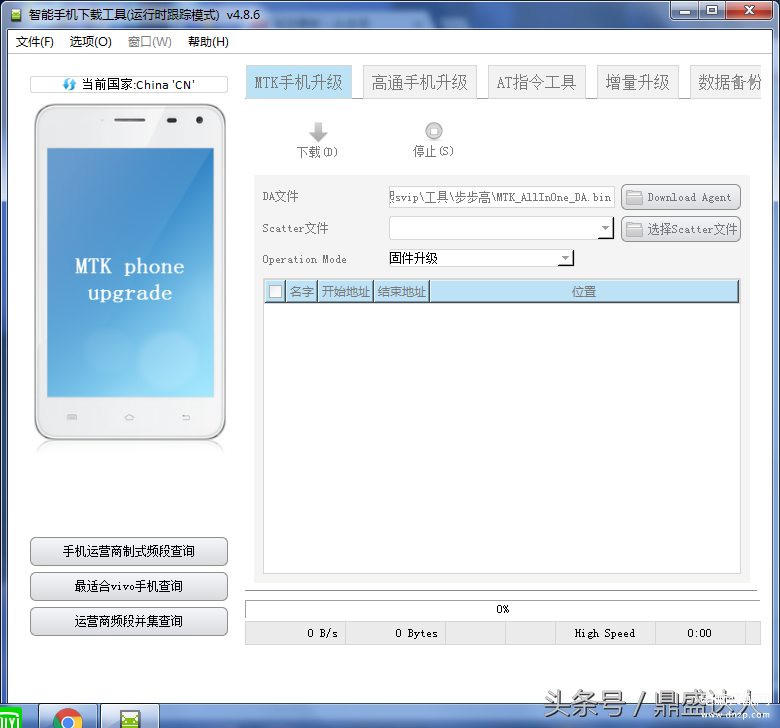Switch to the 高通手机升级 tab
780x728 pixels.
click(x=419, y=82)
